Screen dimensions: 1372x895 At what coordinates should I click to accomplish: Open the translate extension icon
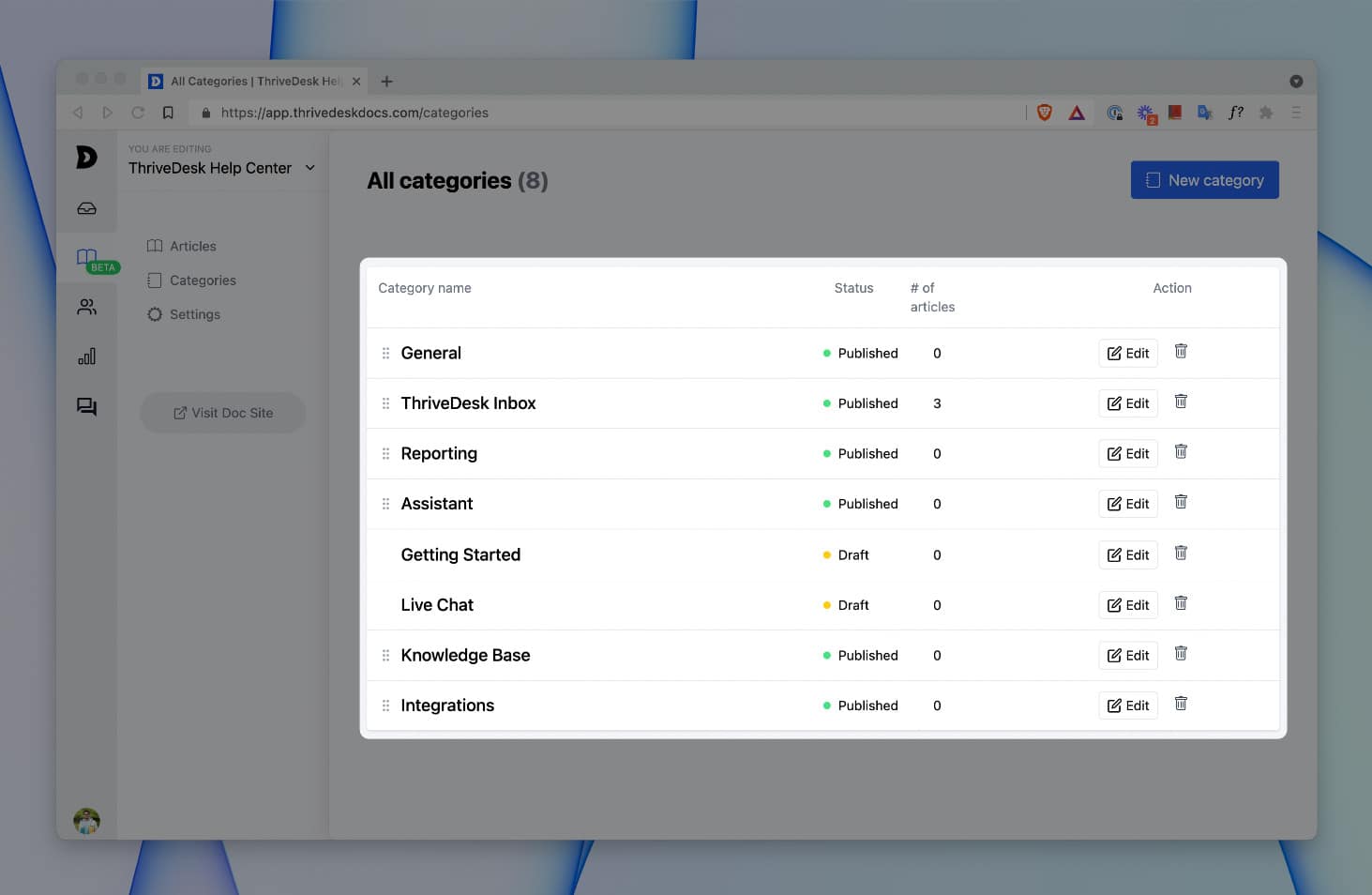(1205, 113)
